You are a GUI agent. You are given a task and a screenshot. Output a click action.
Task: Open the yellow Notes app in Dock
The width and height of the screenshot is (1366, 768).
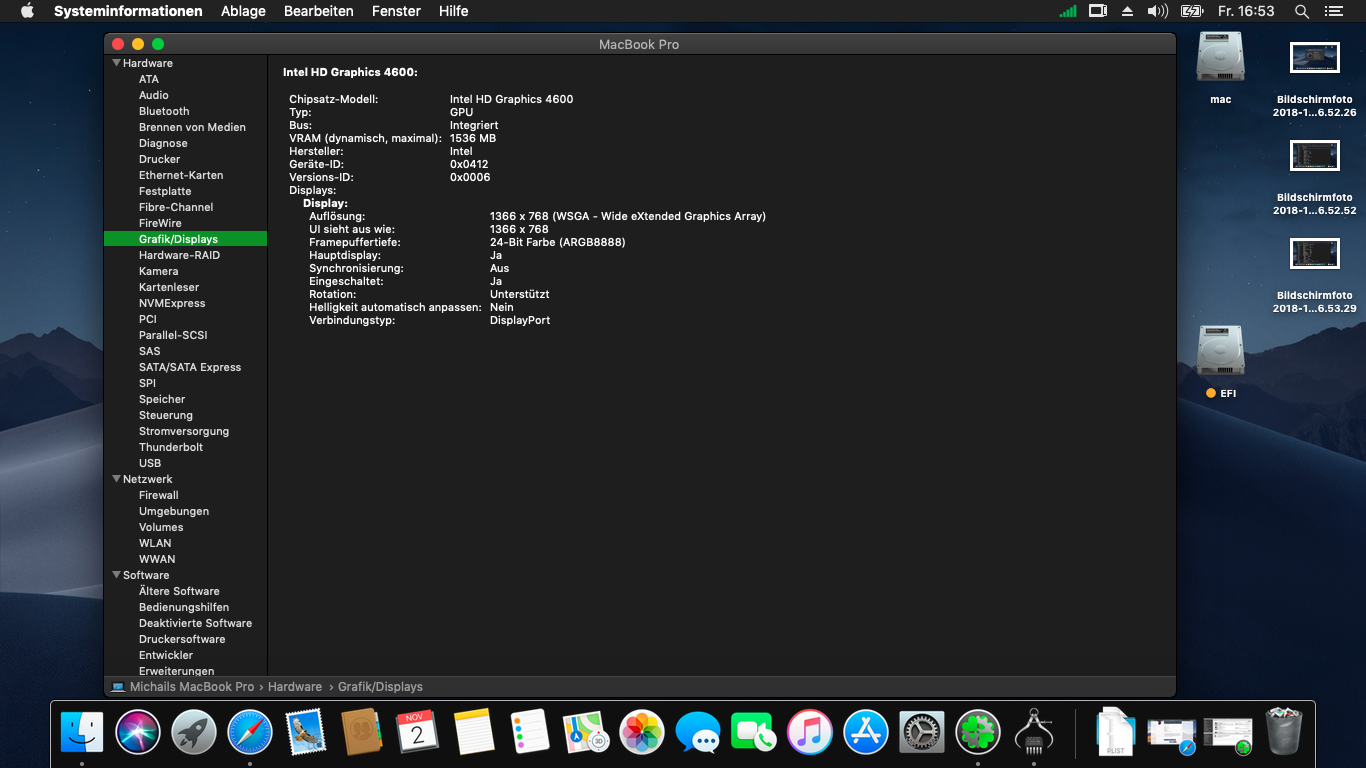pos(474,732)
